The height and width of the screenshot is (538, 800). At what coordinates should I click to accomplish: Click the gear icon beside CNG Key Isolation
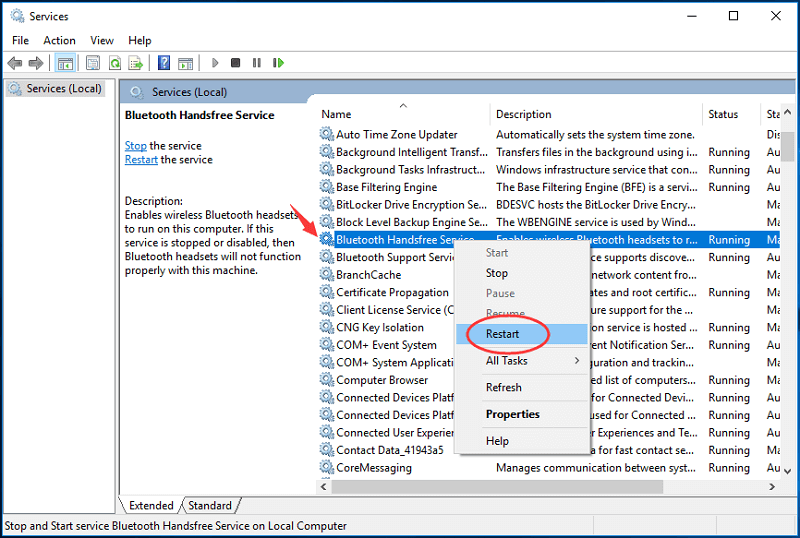(327, 327)
